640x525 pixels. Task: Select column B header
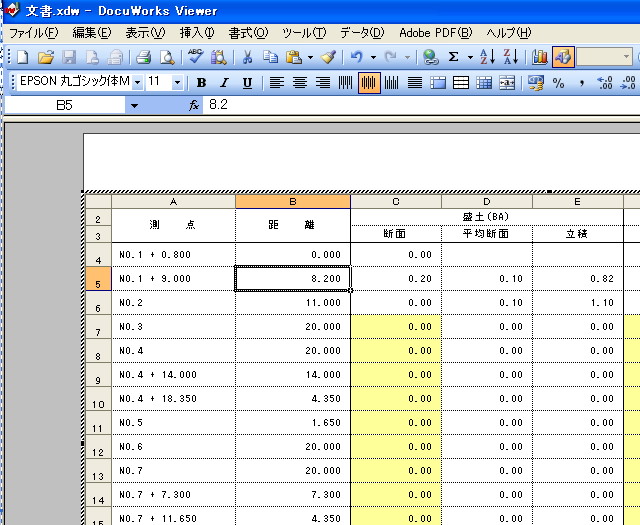[293, 202]
